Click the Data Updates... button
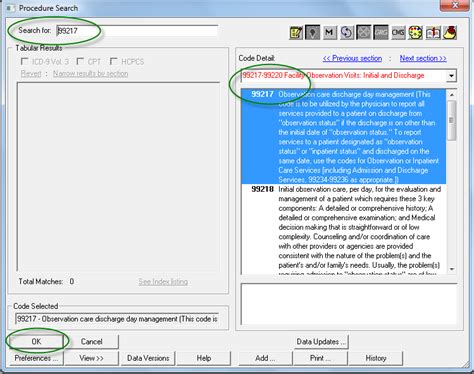474x374 pixels. 321,342
